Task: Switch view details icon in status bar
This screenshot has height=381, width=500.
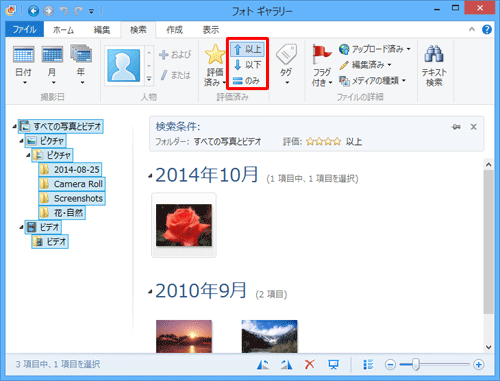Action: pos(368,364)
